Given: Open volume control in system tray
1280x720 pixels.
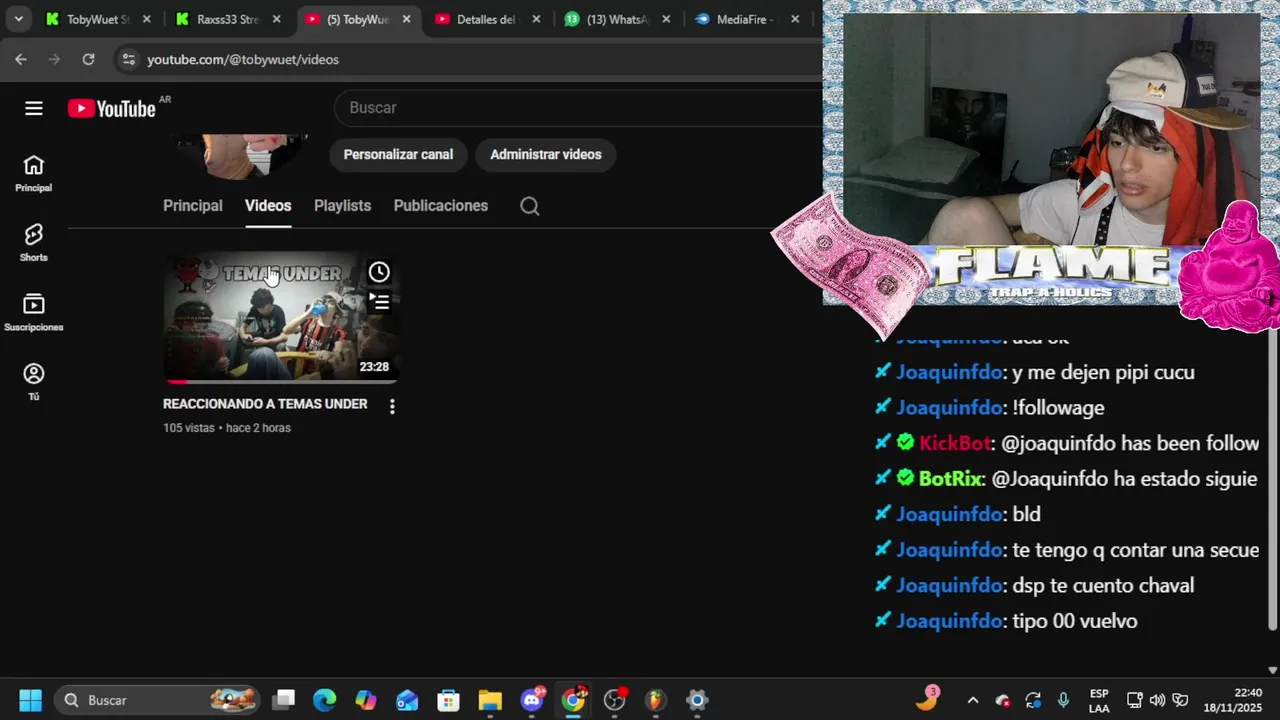Looking at the screenshot, I should point(1157,700).
